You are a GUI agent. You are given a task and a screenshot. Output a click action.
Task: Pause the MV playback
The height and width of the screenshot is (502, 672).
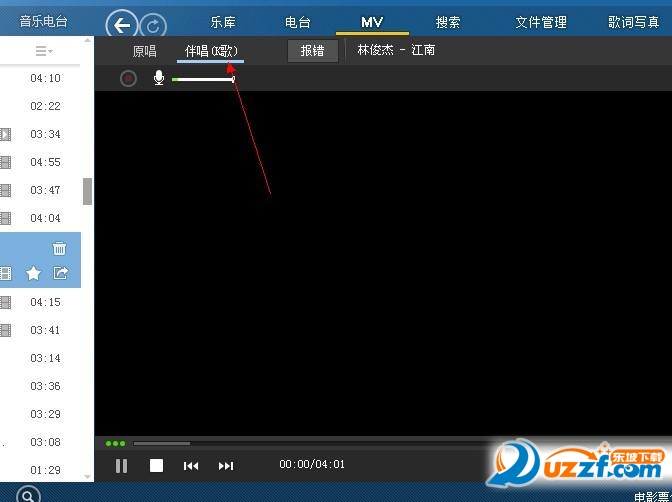pyautogui.click(x=122, y=466)
